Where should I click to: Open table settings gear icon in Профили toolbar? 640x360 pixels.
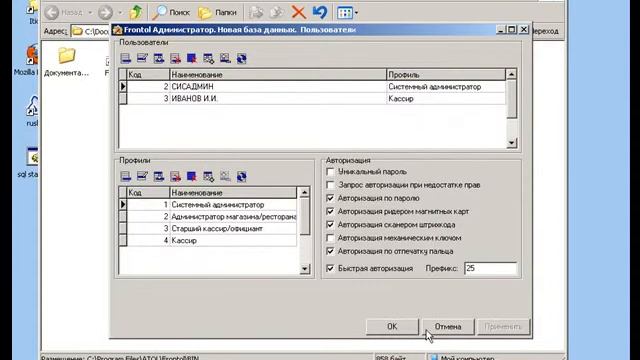coord(209,176)
